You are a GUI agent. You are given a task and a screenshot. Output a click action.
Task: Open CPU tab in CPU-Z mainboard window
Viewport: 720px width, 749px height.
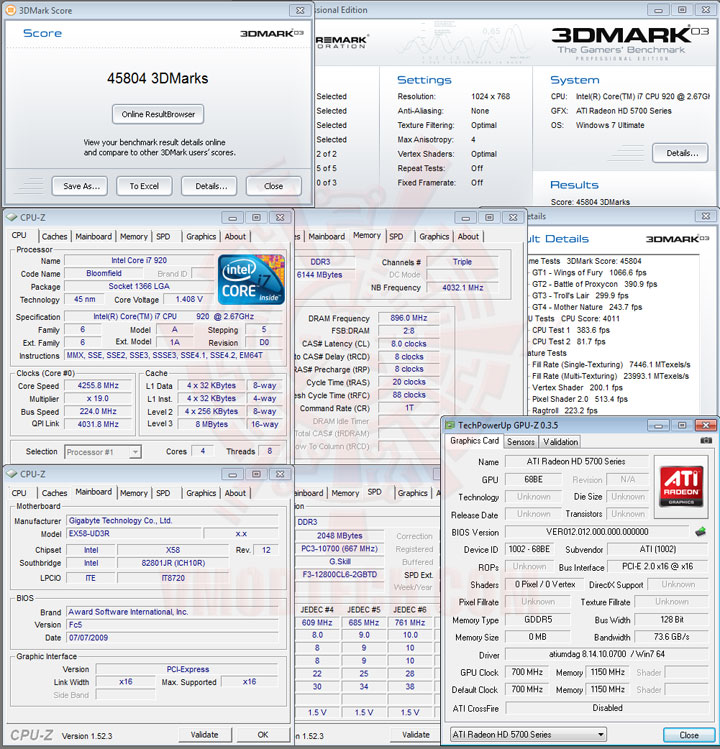click(19, 493)
